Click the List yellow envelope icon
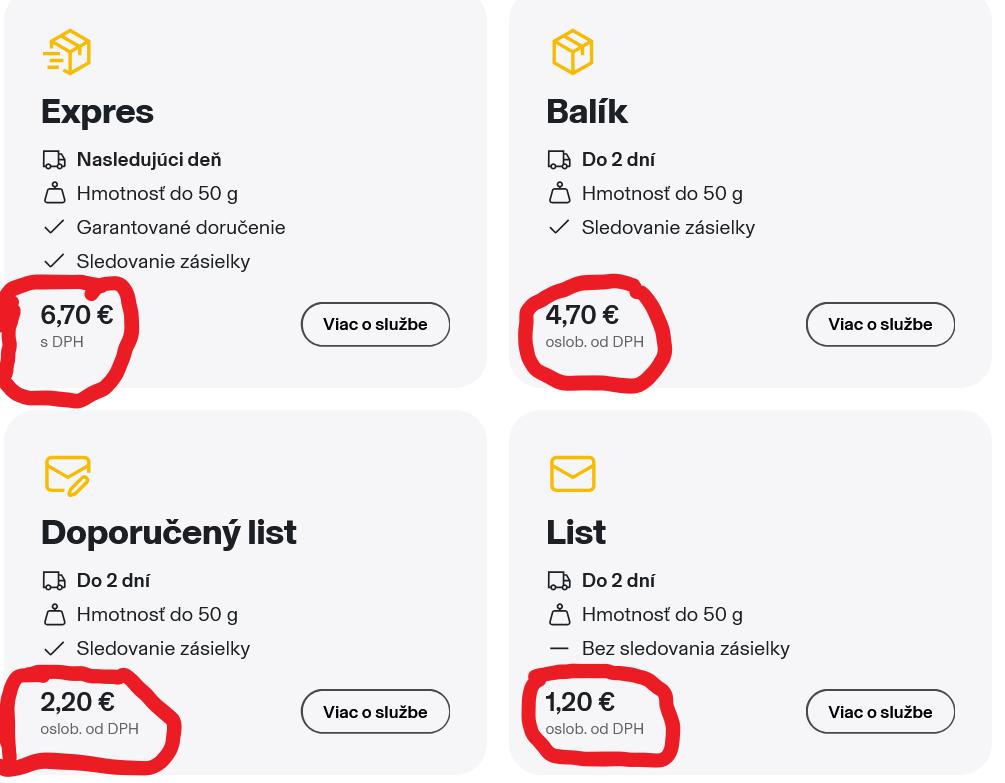Screen dimensions: 1005x783 pos(572,474)
